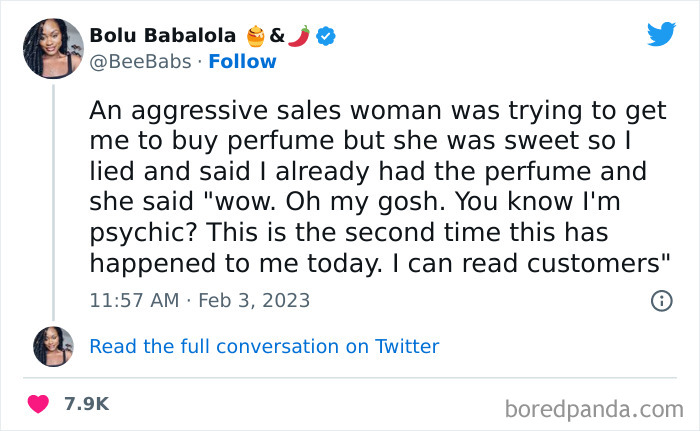
Task: Click the Feb 3, 2023 date
Action: pos(255,300)
